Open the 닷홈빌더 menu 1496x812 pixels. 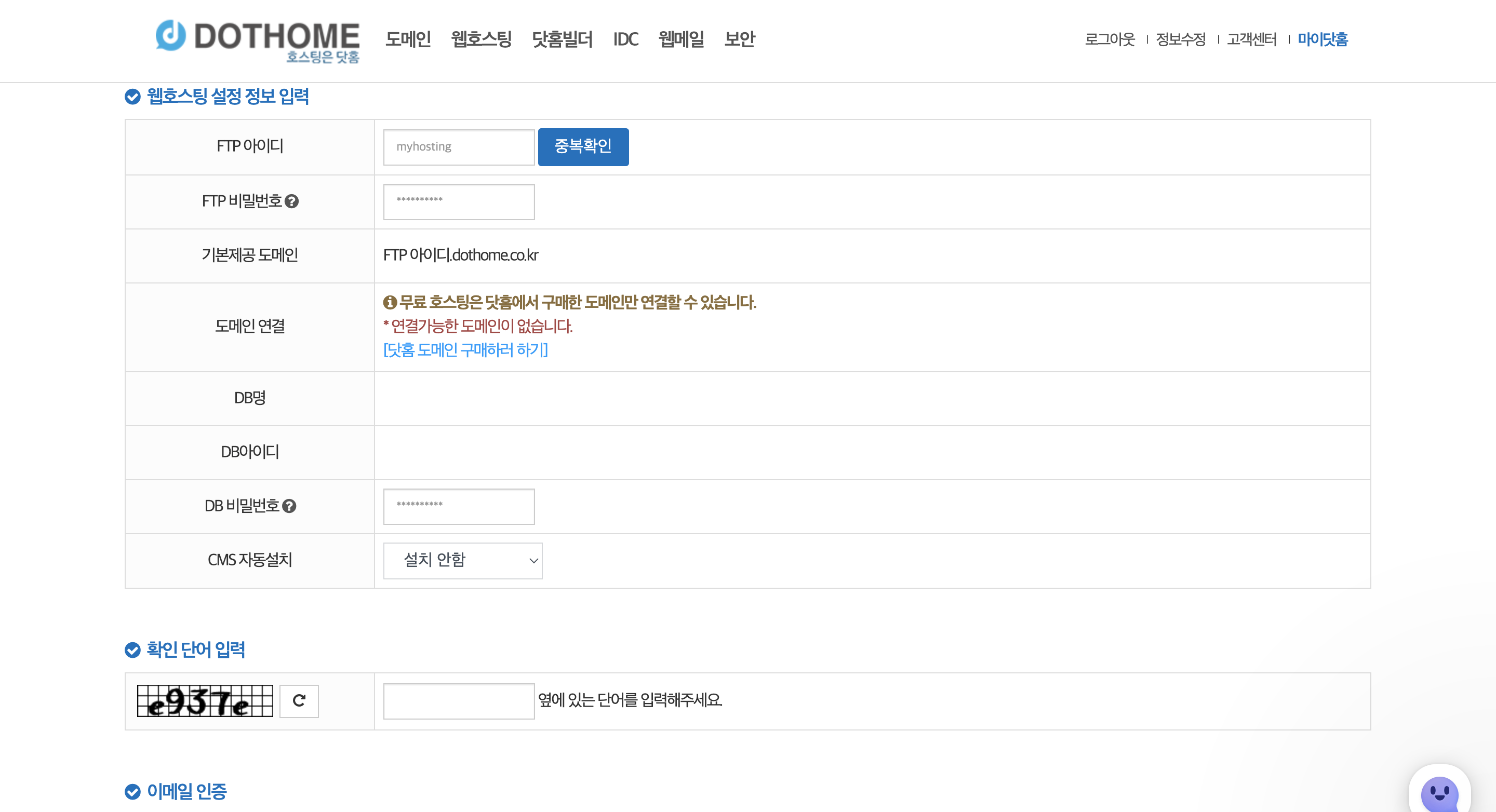(x=562, y=39)
